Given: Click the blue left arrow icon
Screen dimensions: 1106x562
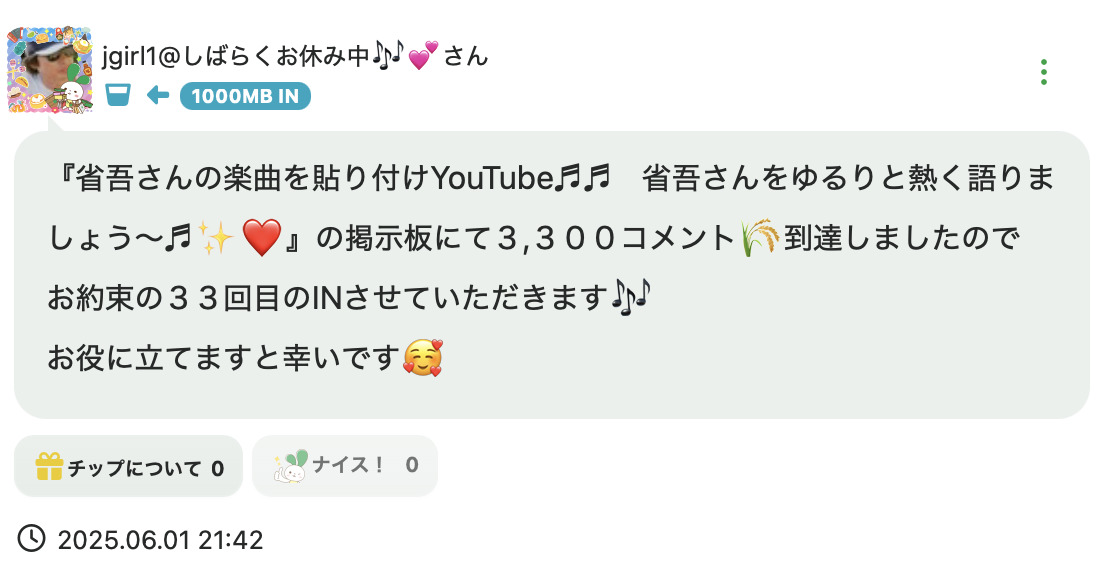Looking at the screenshot, I should click(157, 95).
